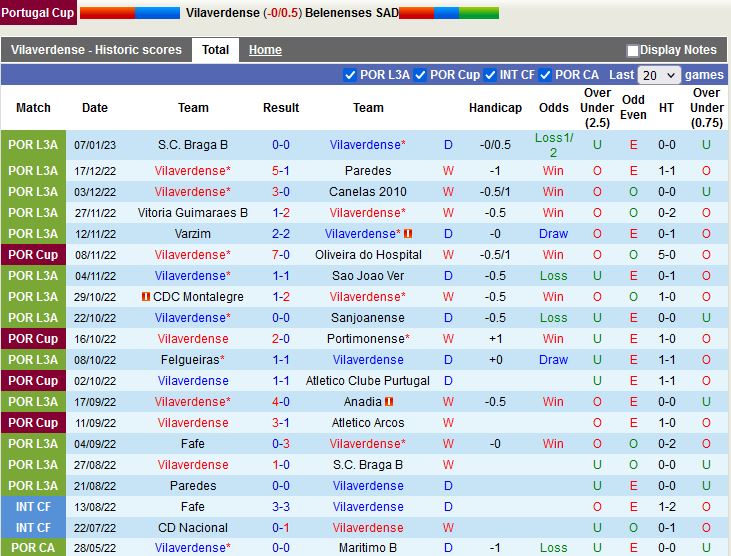
Task: Toggle the POR L3A filter checkbox
Action: coord(350,75)
